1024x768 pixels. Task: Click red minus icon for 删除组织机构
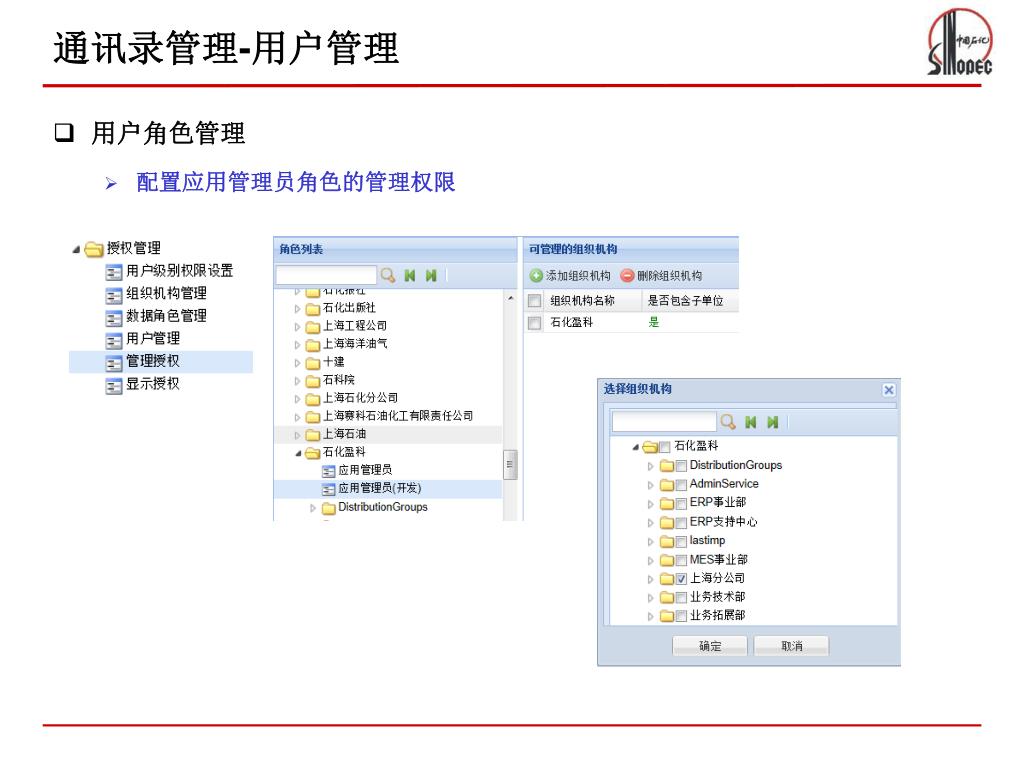point(628,276)
